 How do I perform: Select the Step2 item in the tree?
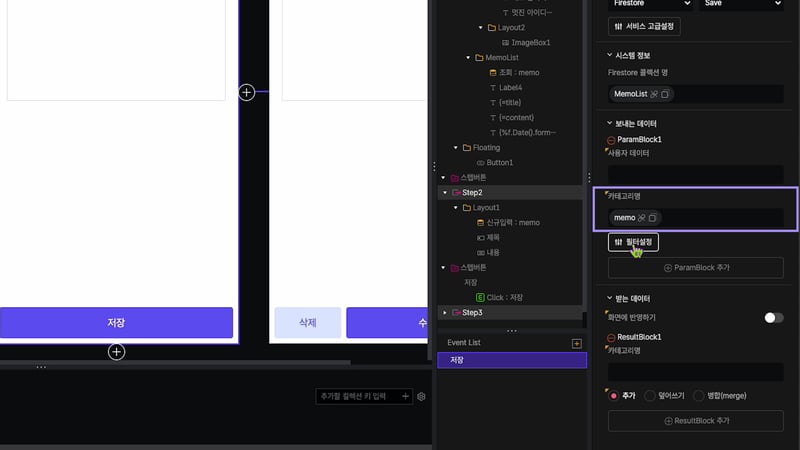point(472,192)
